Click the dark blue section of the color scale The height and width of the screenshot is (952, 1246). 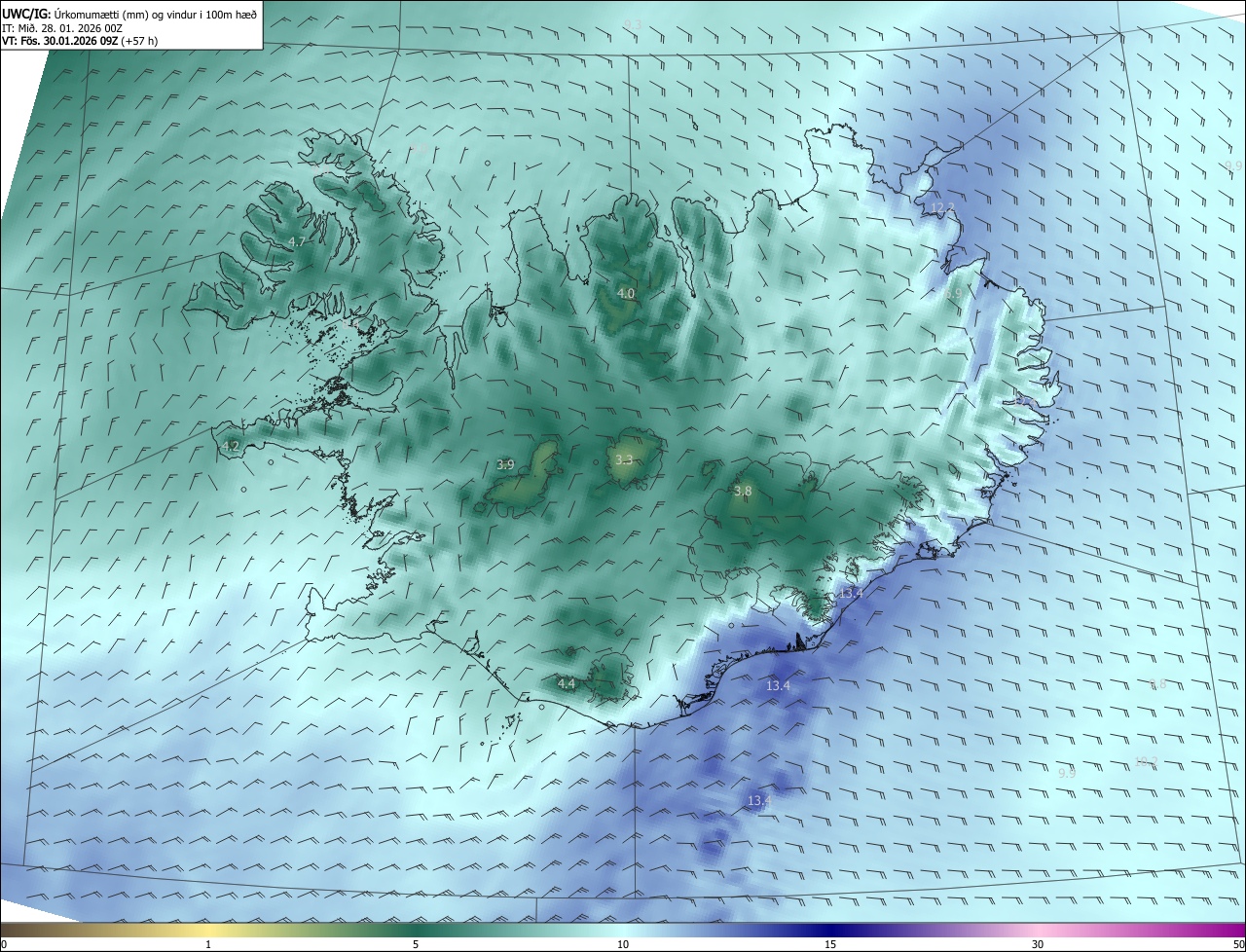tap(830, 930)
